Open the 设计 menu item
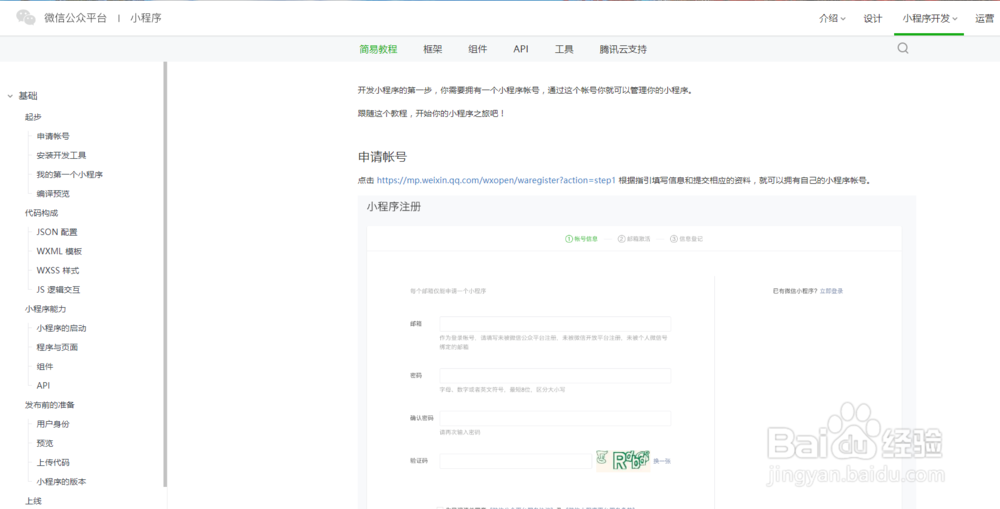 [873, 18]
